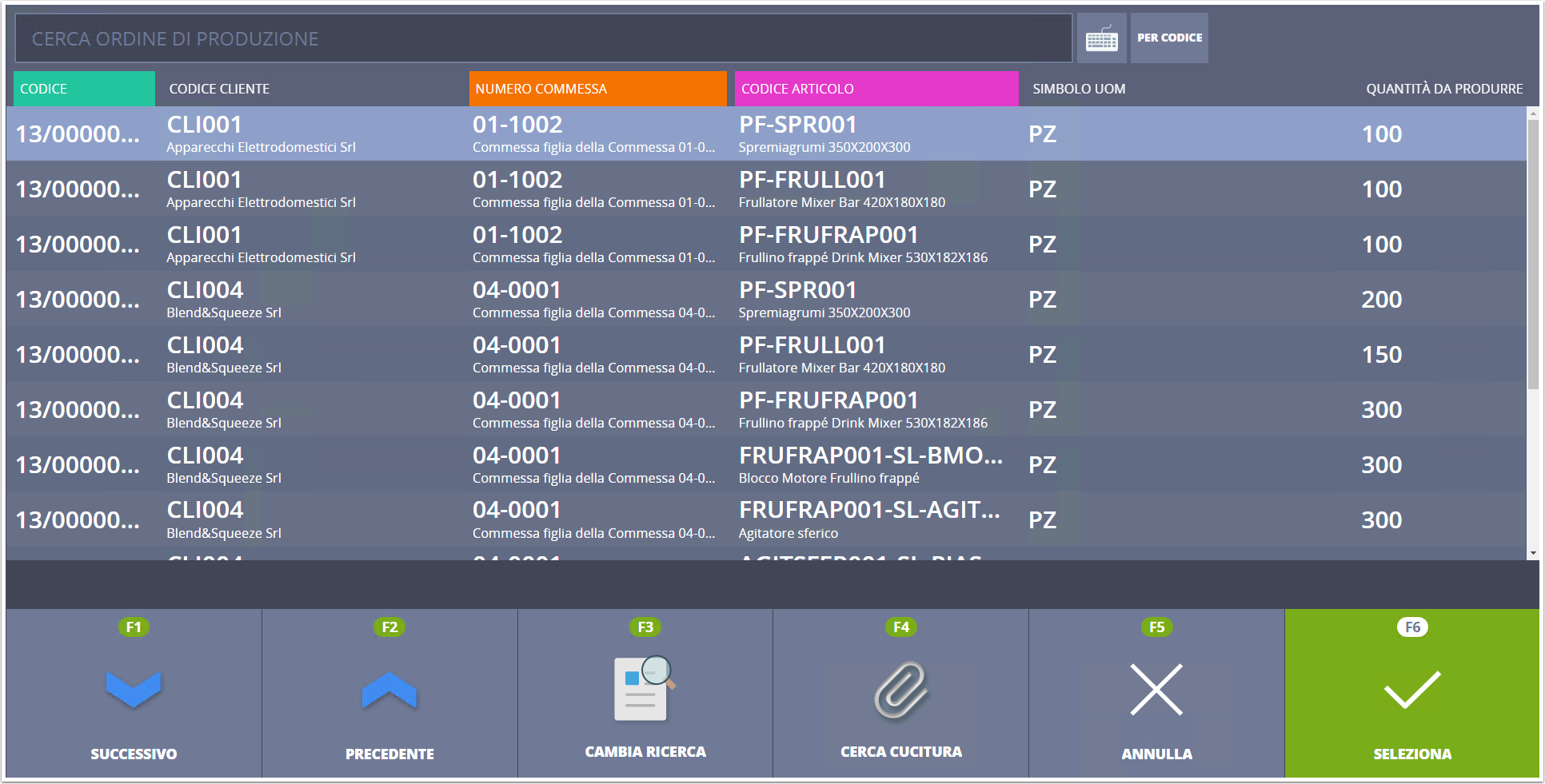Select the PF-FRULL001 row with quantity 150
Viewport: 1545px width, 784px height.
pos(766,355)
